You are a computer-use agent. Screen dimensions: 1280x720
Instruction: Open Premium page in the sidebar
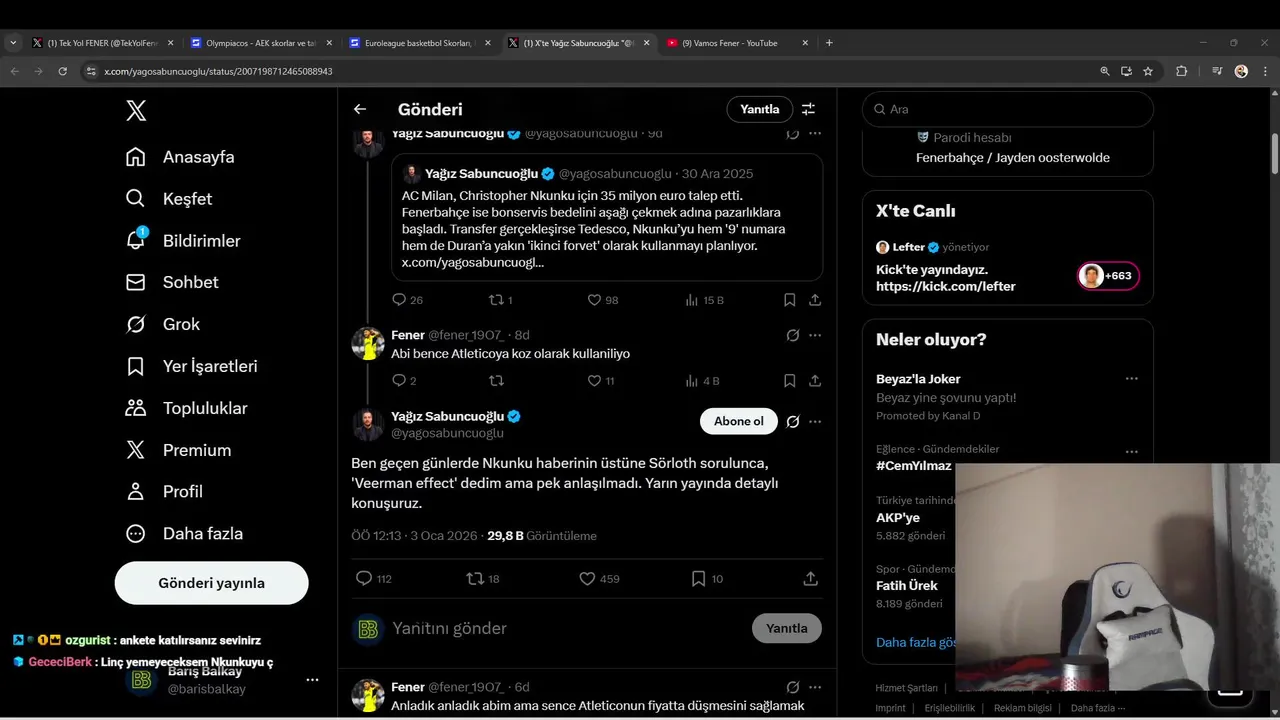[178, 450]
